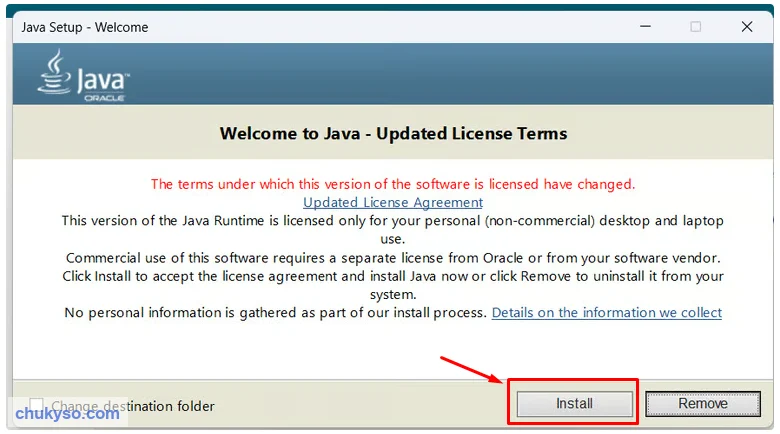780x434 pixels.
Task: Click the Commercial use of this software sentence
Action: coord(393,258)
